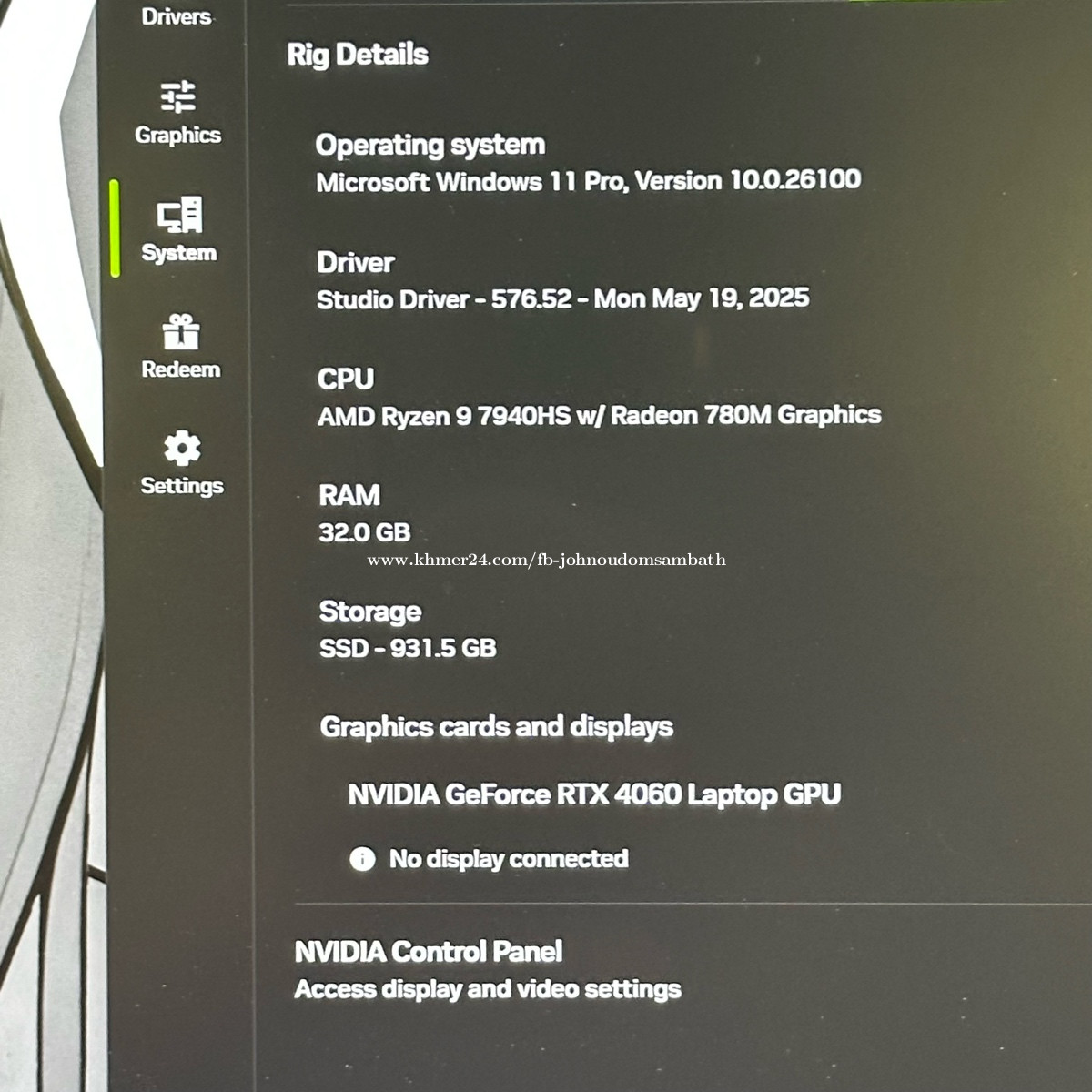The height and width of the screenshot is (1092, 1092).
Task: Select SSD - 931.5 GB value
Action: tap(408, 648)
